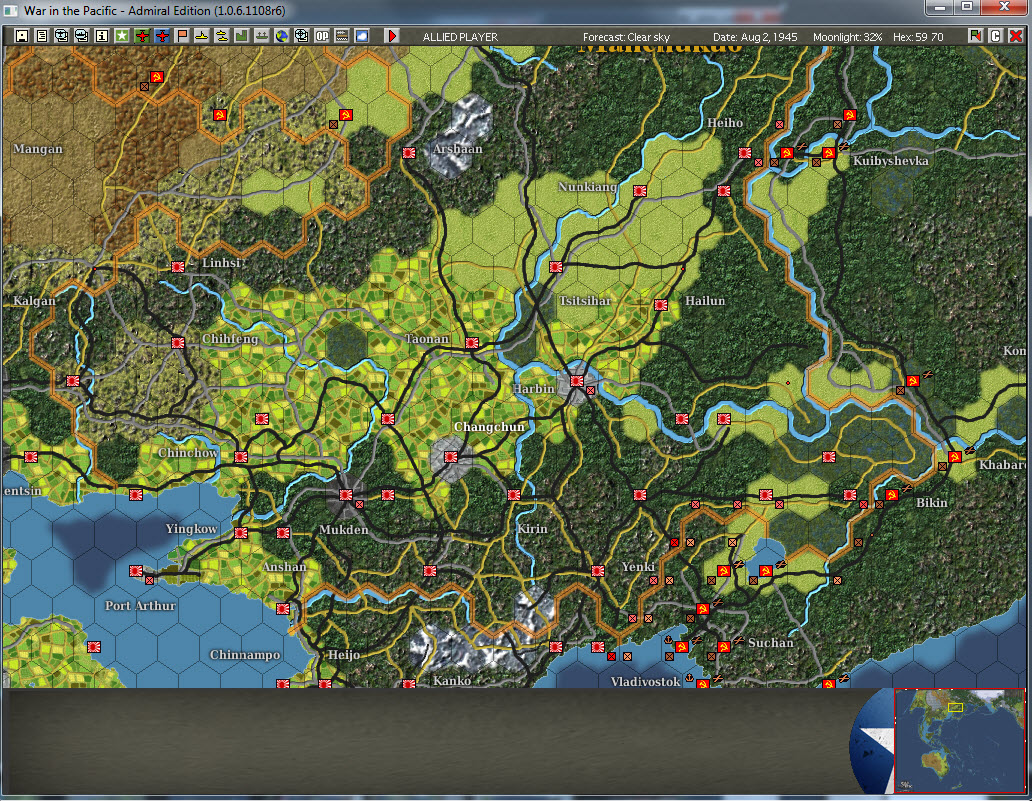Select the Japanese unit beside Chinchow label
The width and height of the screenshot is (1032, 801).
coord(241,456)
